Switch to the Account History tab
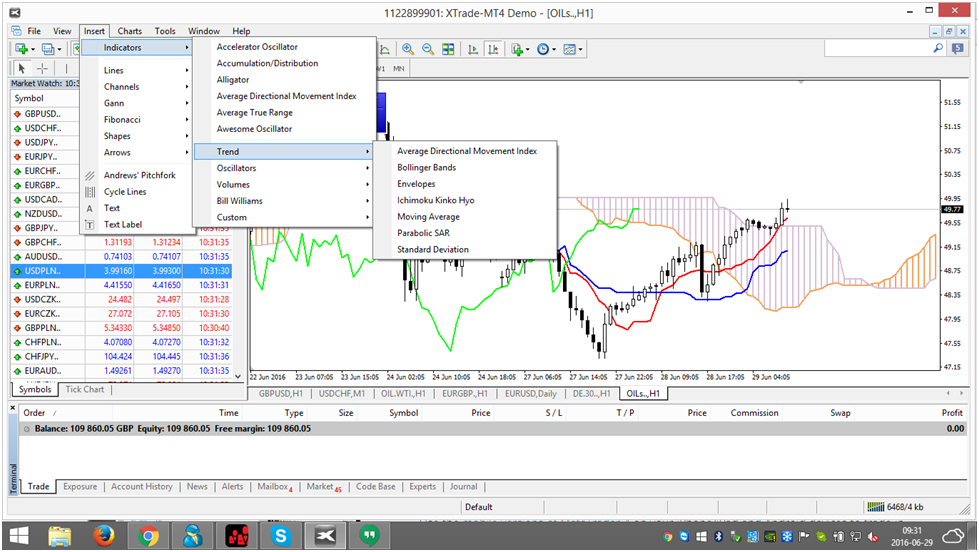The image size is (979, 552). click(x=141, y=487)
